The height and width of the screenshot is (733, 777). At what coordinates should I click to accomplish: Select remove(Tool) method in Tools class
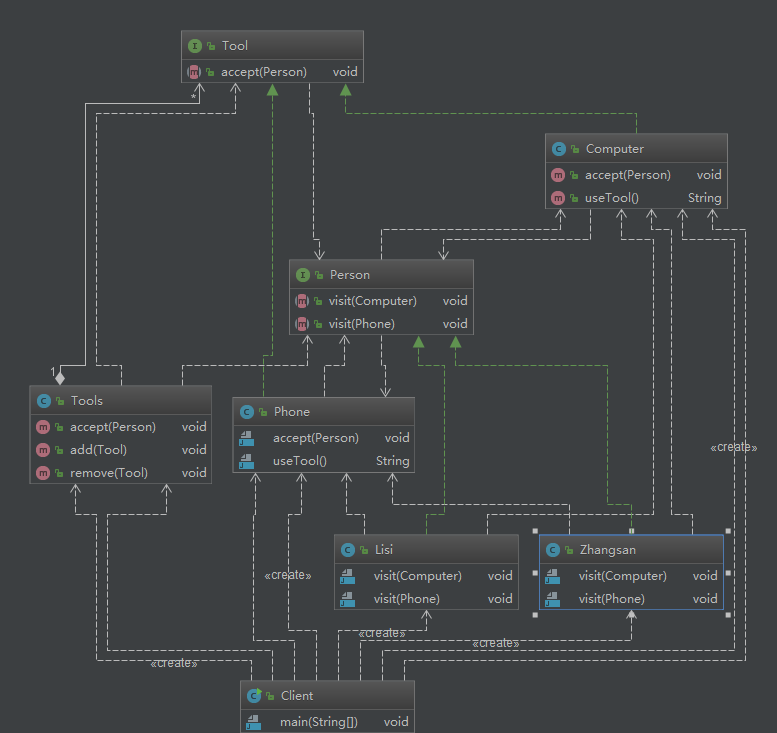point(108,473)
